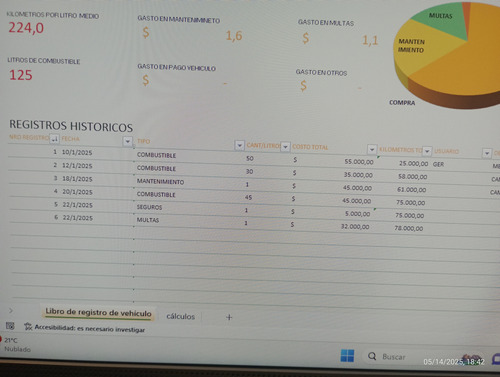Add a new sheet with plus button

point(229,317)
